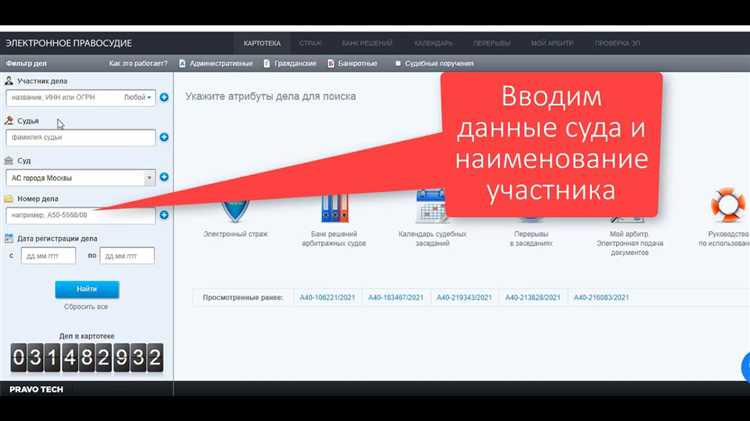750x421 pixels.
Task: Expand the court dropdown arrow next to АС города Москвы
Action: click(x=149, y=178)
